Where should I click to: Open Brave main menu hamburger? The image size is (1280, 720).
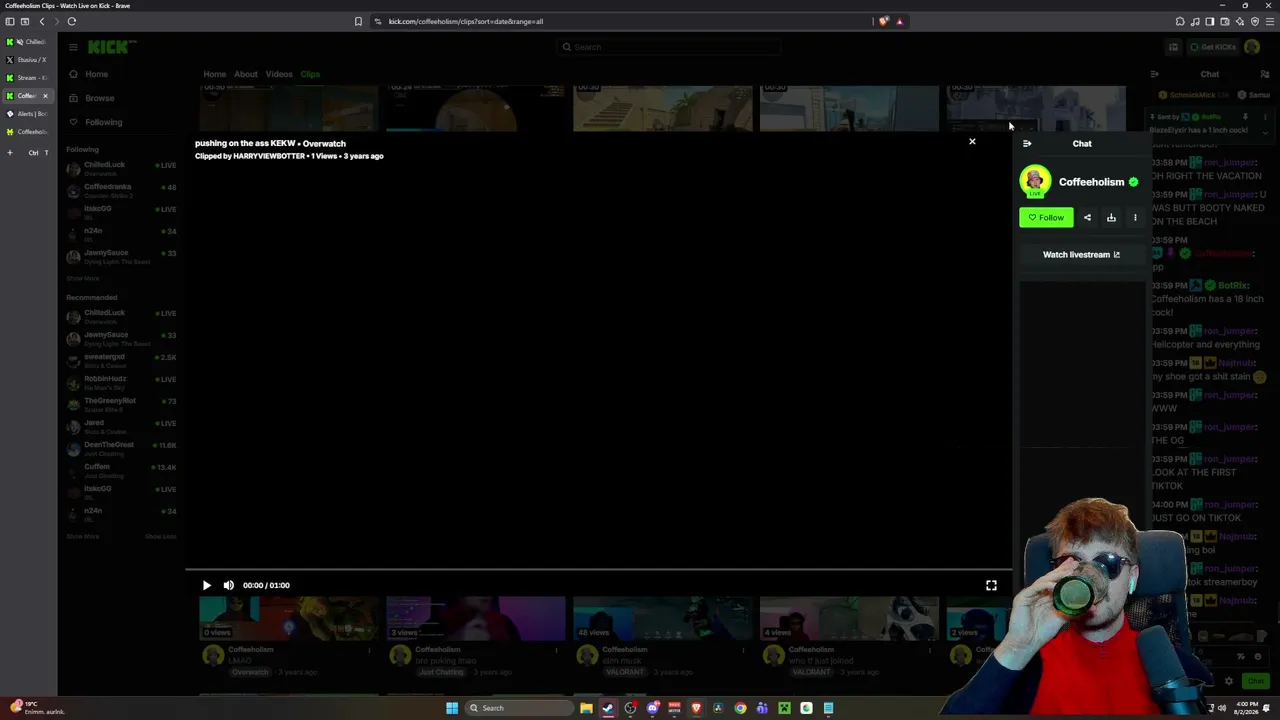1270,21
